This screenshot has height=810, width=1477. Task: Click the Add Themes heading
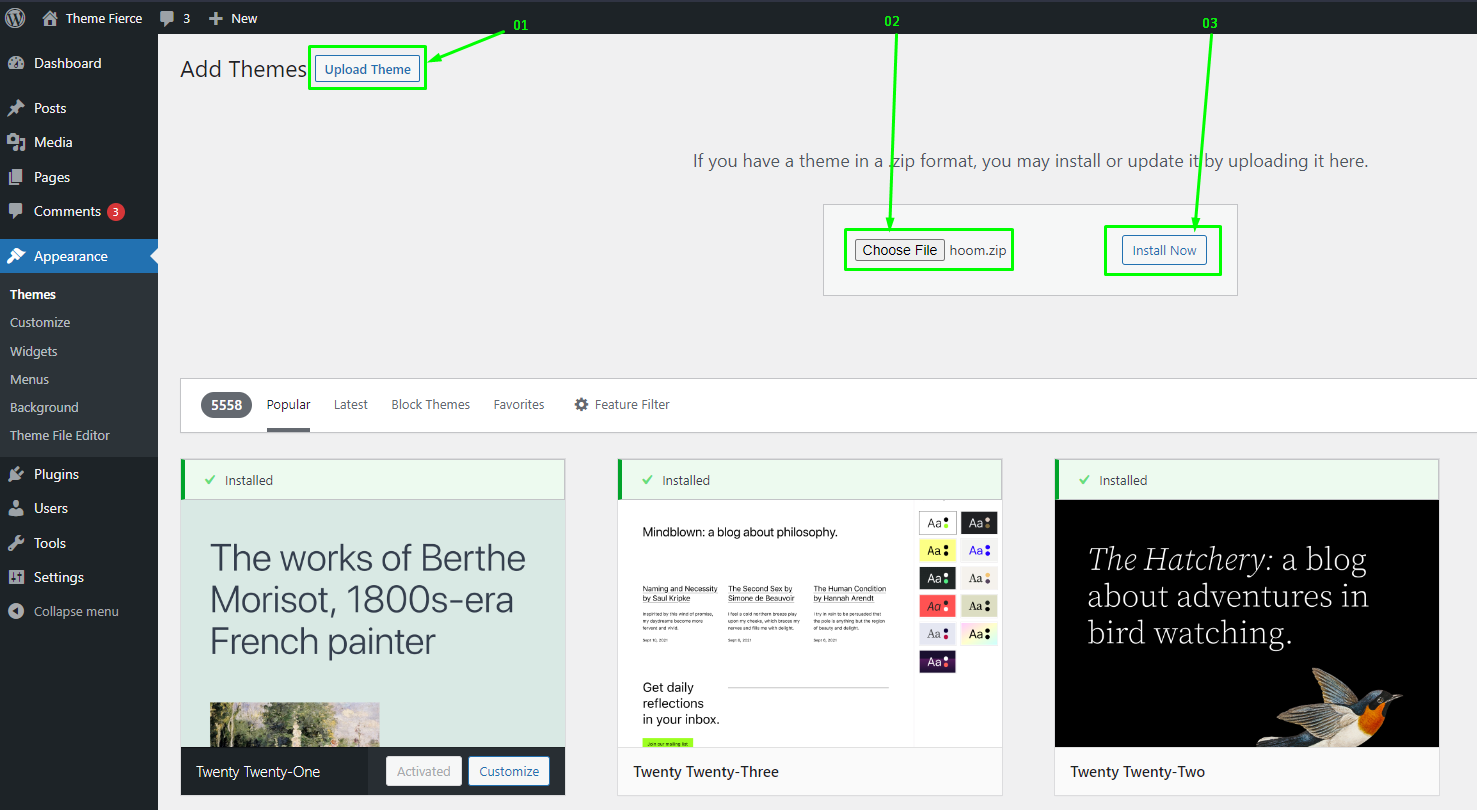click(x=243, y=69)
